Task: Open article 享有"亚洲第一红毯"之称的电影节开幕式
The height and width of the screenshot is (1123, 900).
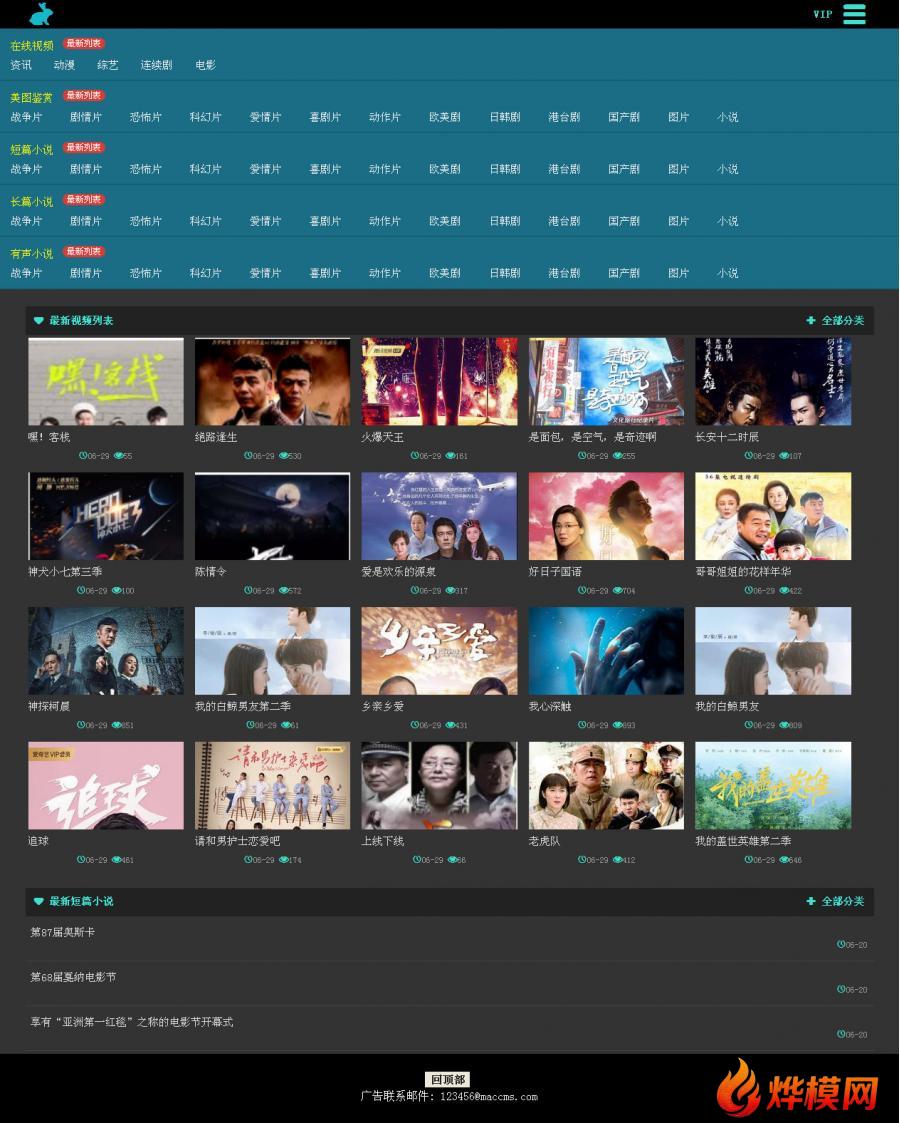Action: [x=132, y=1022]
